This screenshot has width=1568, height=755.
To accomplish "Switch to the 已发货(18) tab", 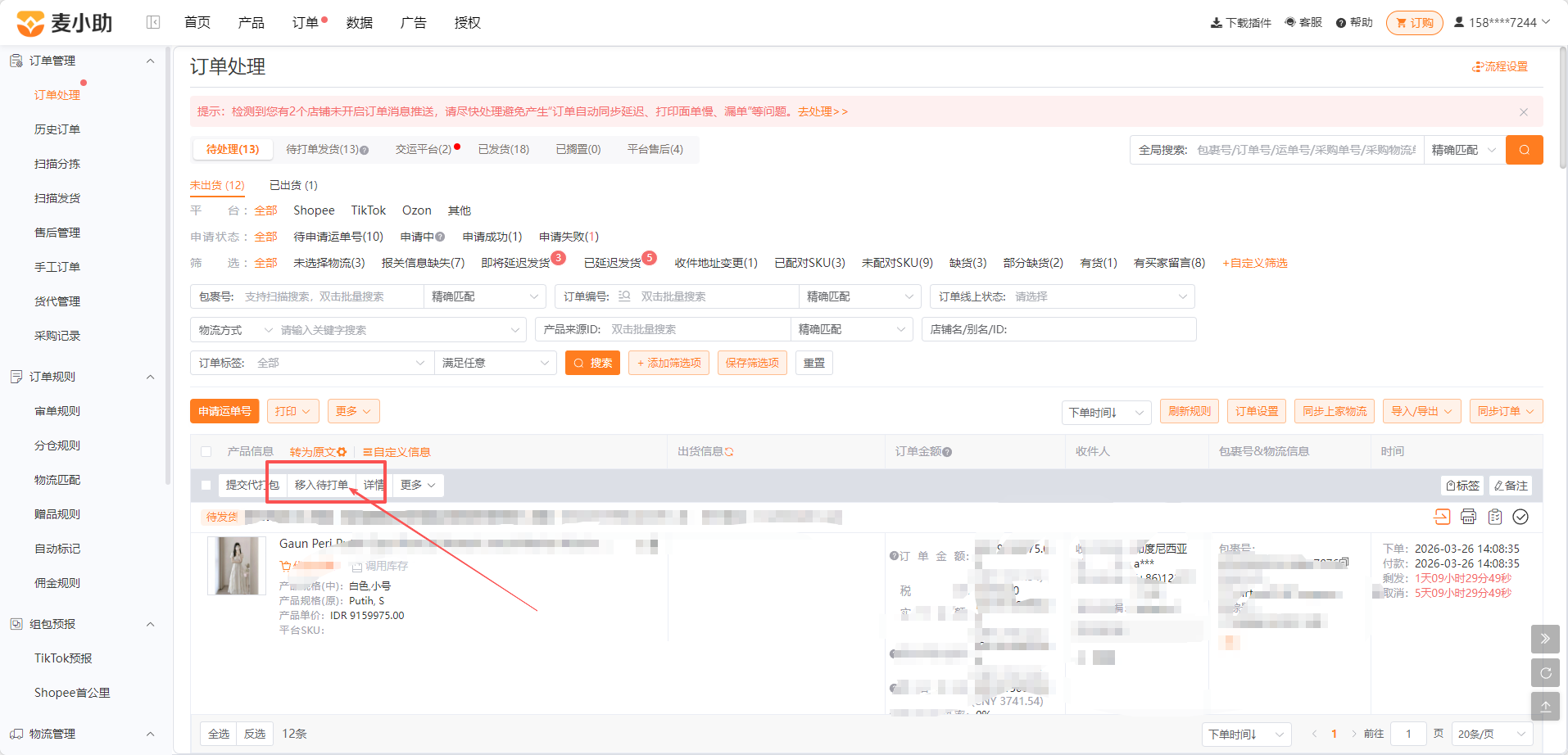I will [503, 149].
